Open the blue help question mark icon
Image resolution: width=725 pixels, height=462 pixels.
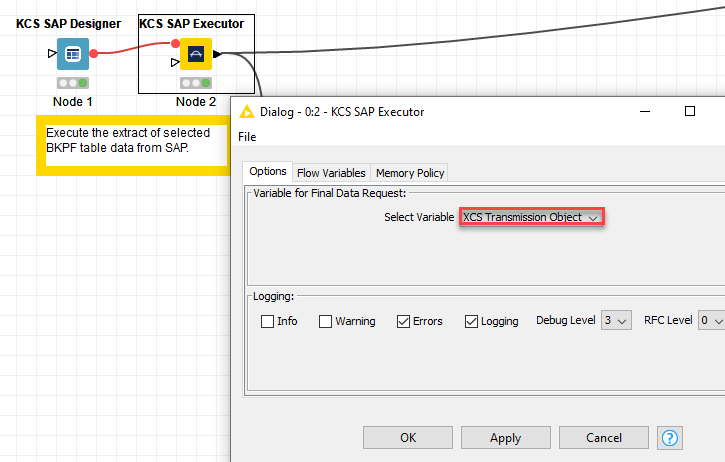pyautogui.click(x=670, y=437)
